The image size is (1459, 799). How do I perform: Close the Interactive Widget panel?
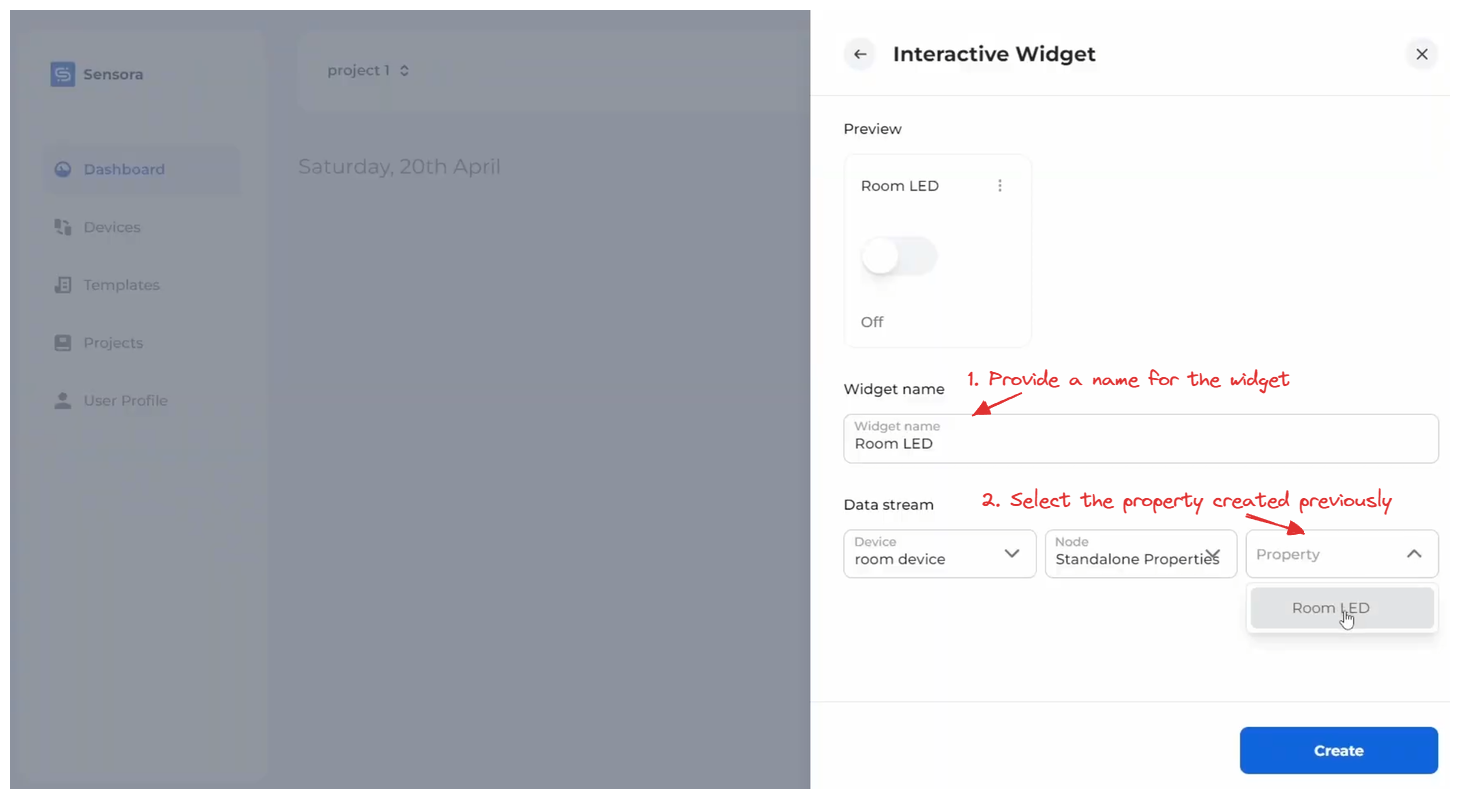coord(1421,54)
